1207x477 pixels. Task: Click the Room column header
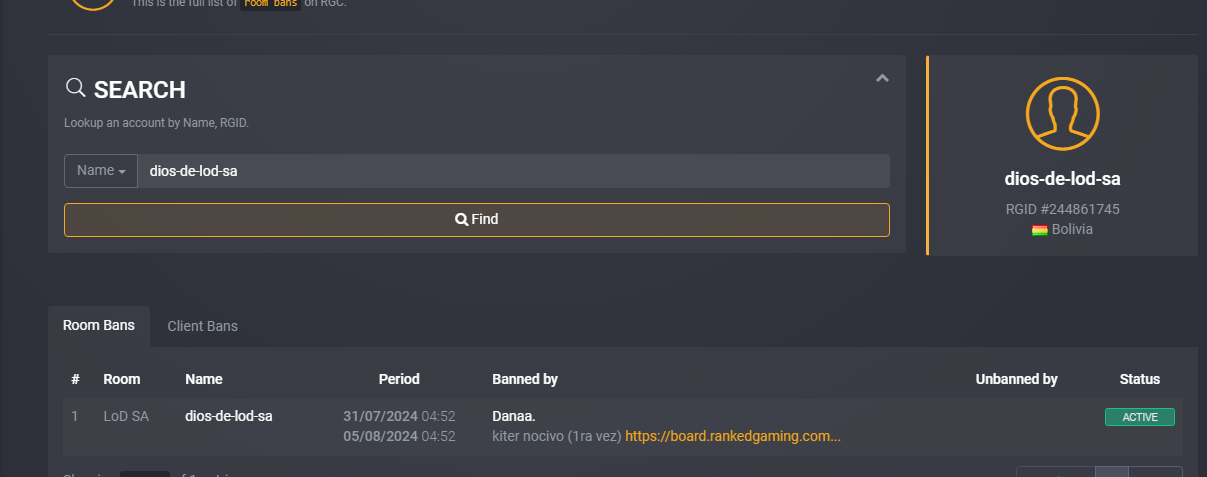pos(122,379)
